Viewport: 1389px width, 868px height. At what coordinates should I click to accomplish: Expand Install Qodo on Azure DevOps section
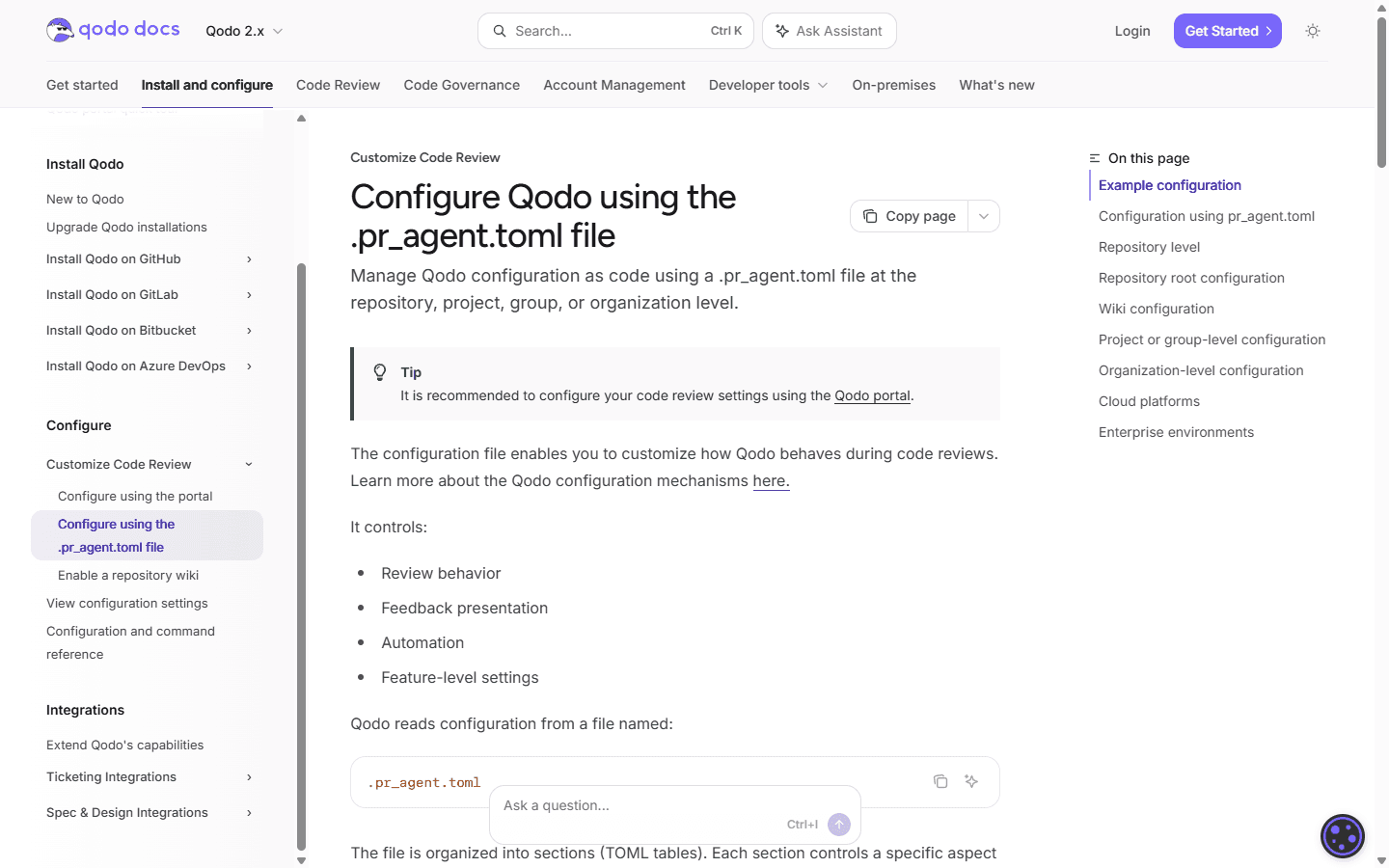[249, 366]
